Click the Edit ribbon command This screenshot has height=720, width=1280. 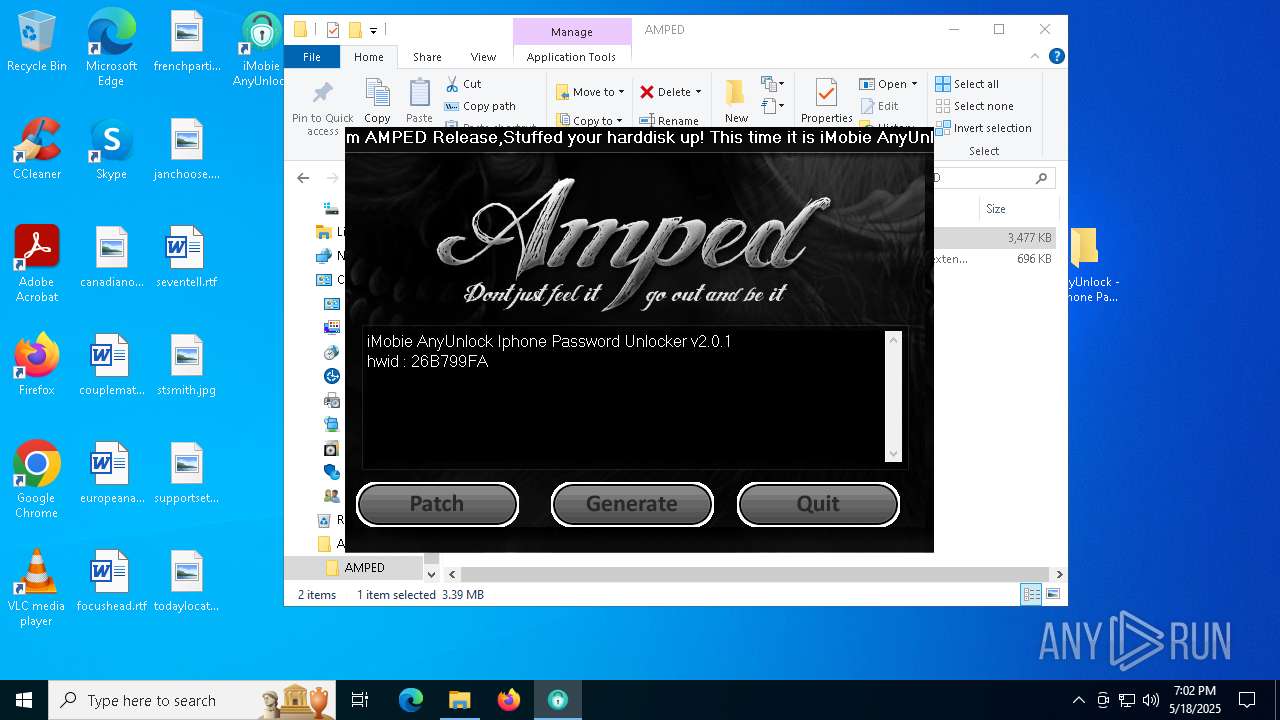click(879, 106)
